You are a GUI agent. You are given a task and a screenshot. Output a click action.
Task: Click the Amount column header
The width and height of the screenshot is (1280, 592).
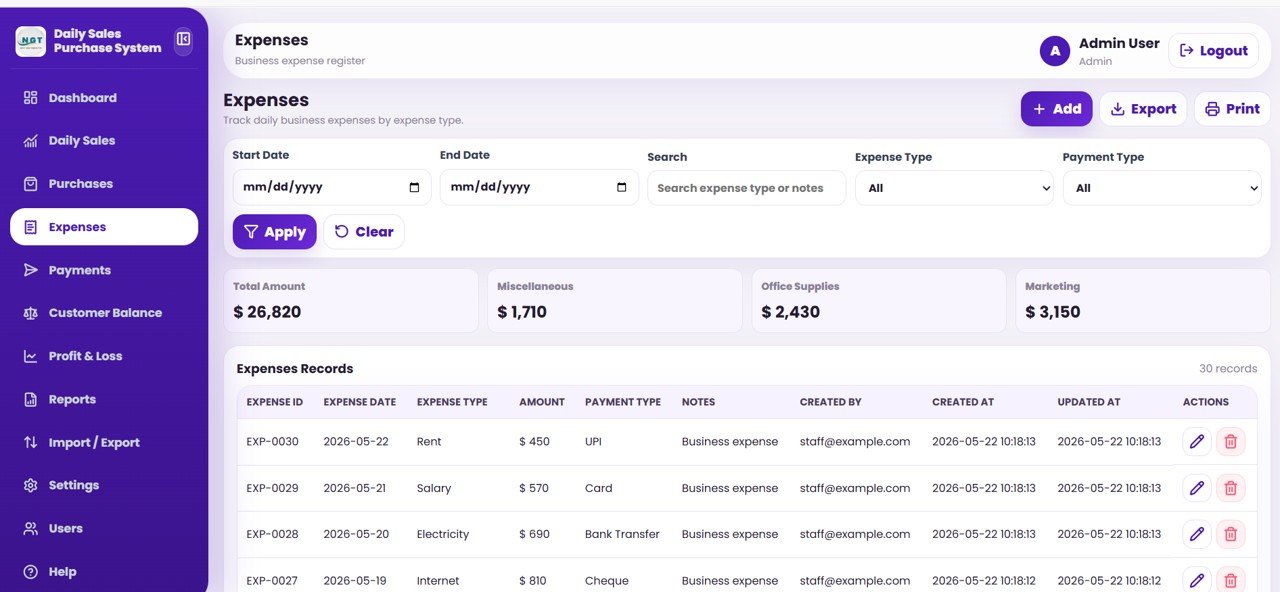coord(542,402)
